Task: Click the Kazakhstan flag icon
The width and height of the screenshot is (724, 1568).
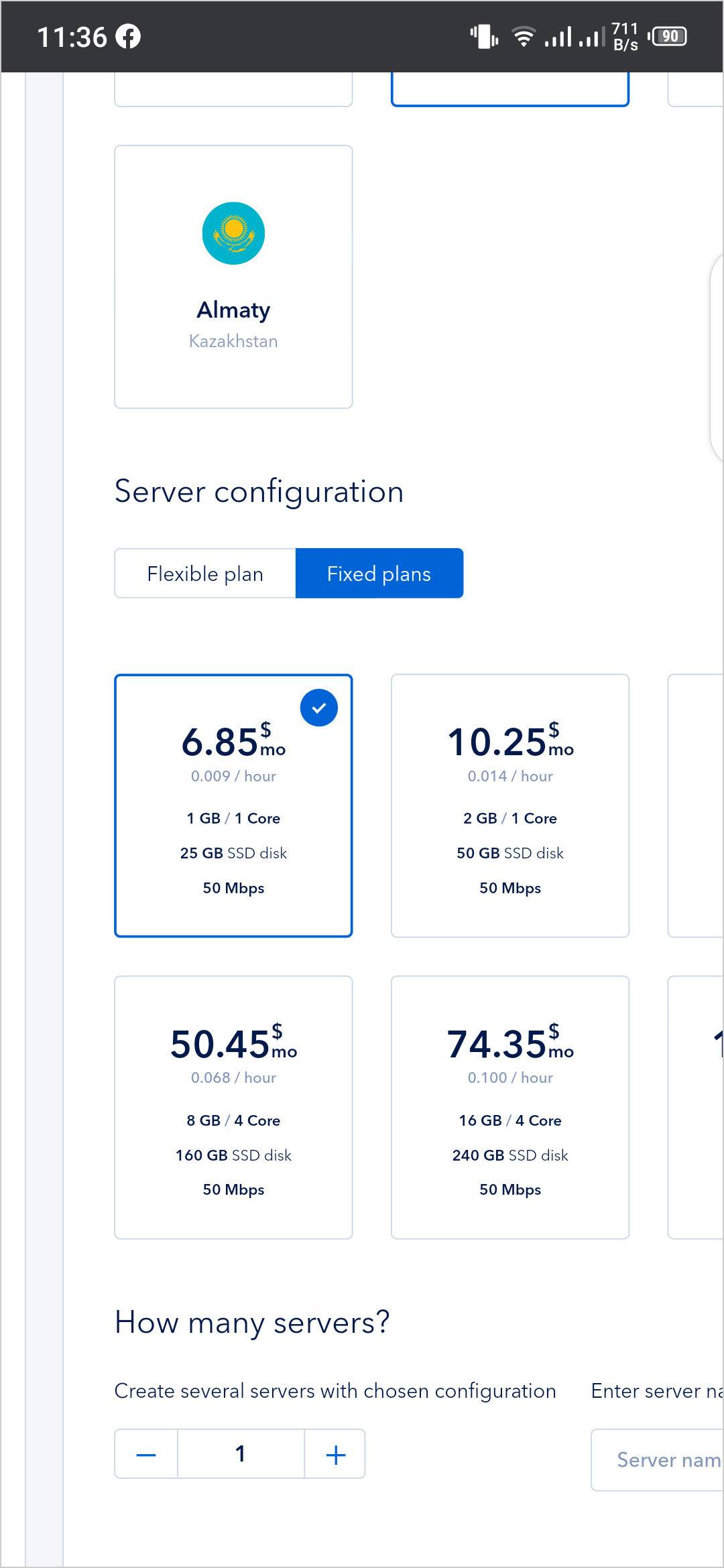Action: coord(233,233)
